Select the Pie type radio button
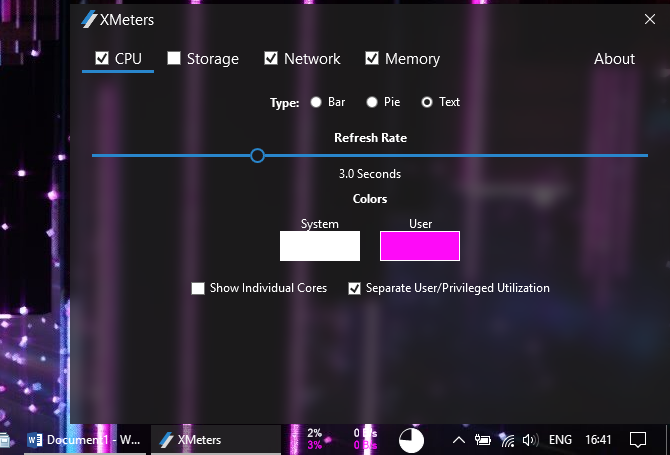 (372, 102)
